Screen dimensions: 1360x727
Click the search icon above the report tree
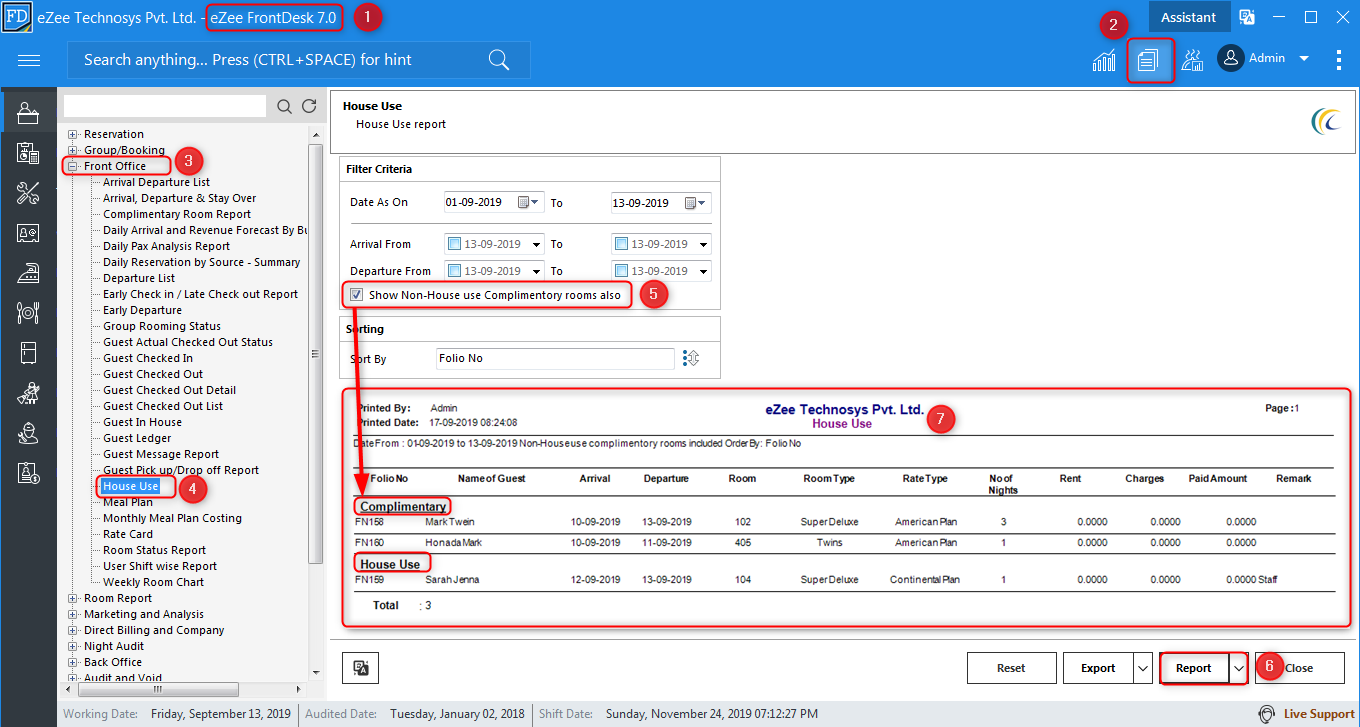tap(285, 106)
